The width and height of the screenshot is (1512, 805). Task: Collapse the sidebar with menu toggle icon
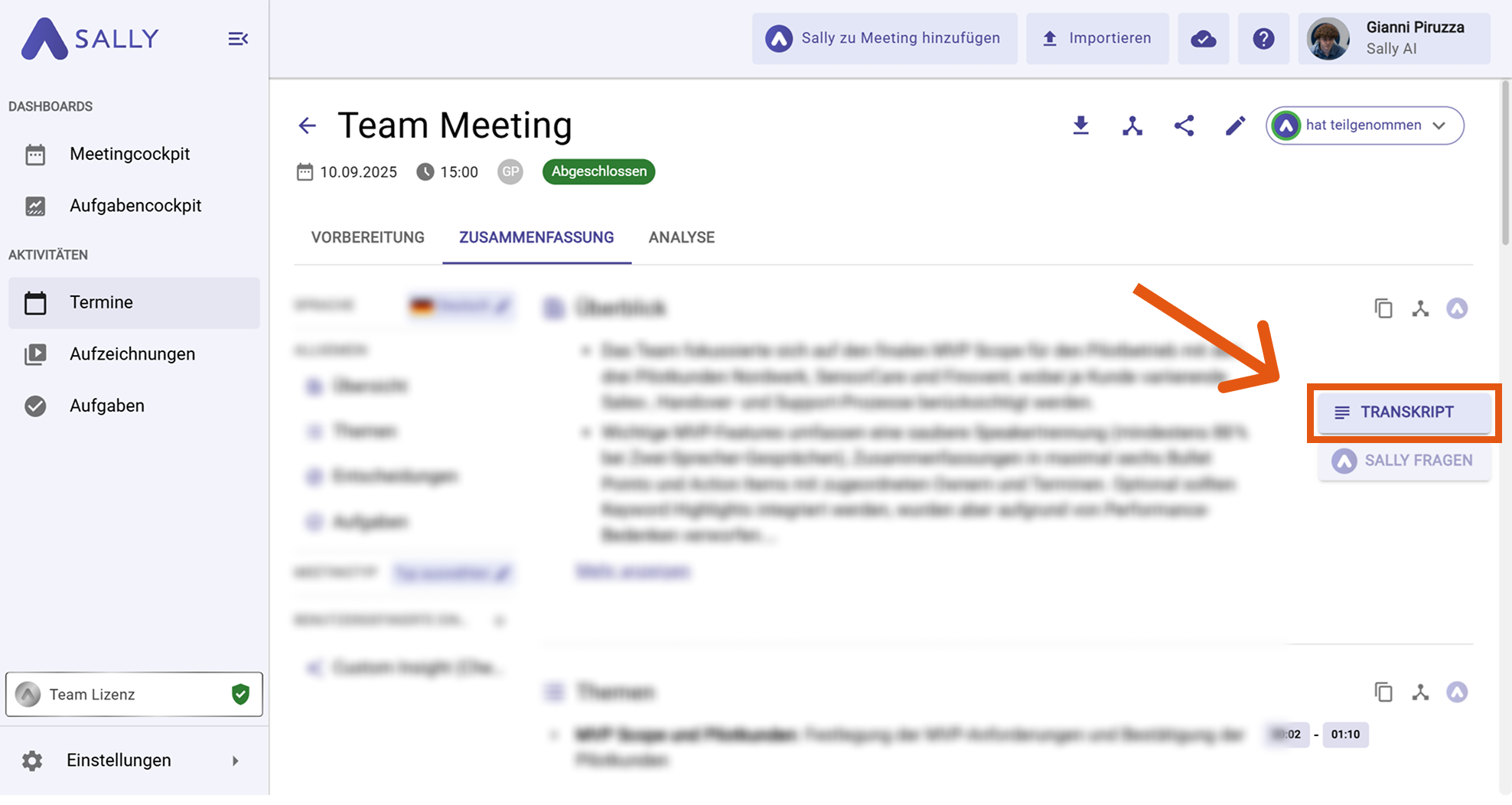tap(238, 38)
